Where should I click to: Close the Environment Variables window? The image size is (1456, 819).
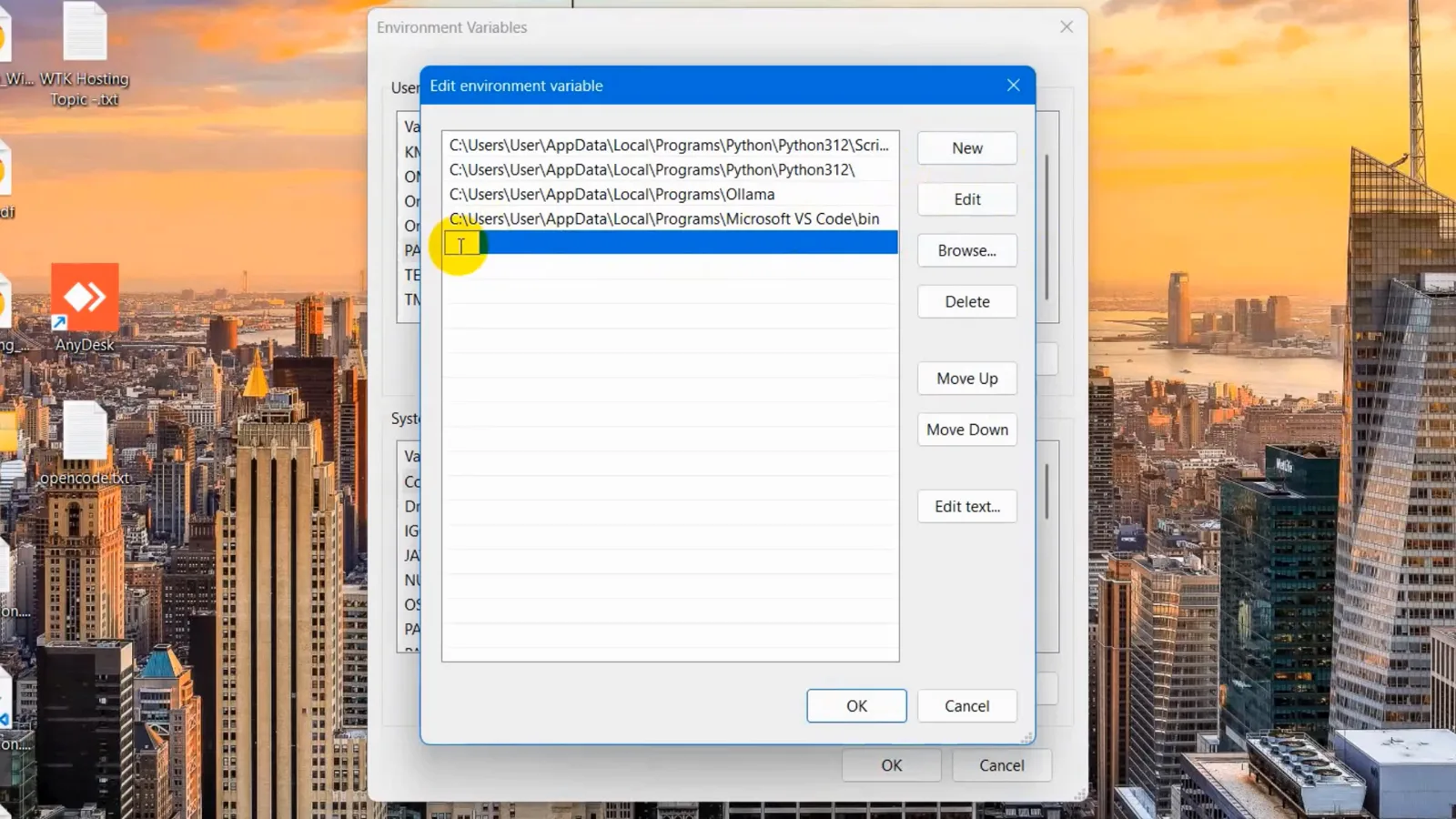coord(1067,27)
